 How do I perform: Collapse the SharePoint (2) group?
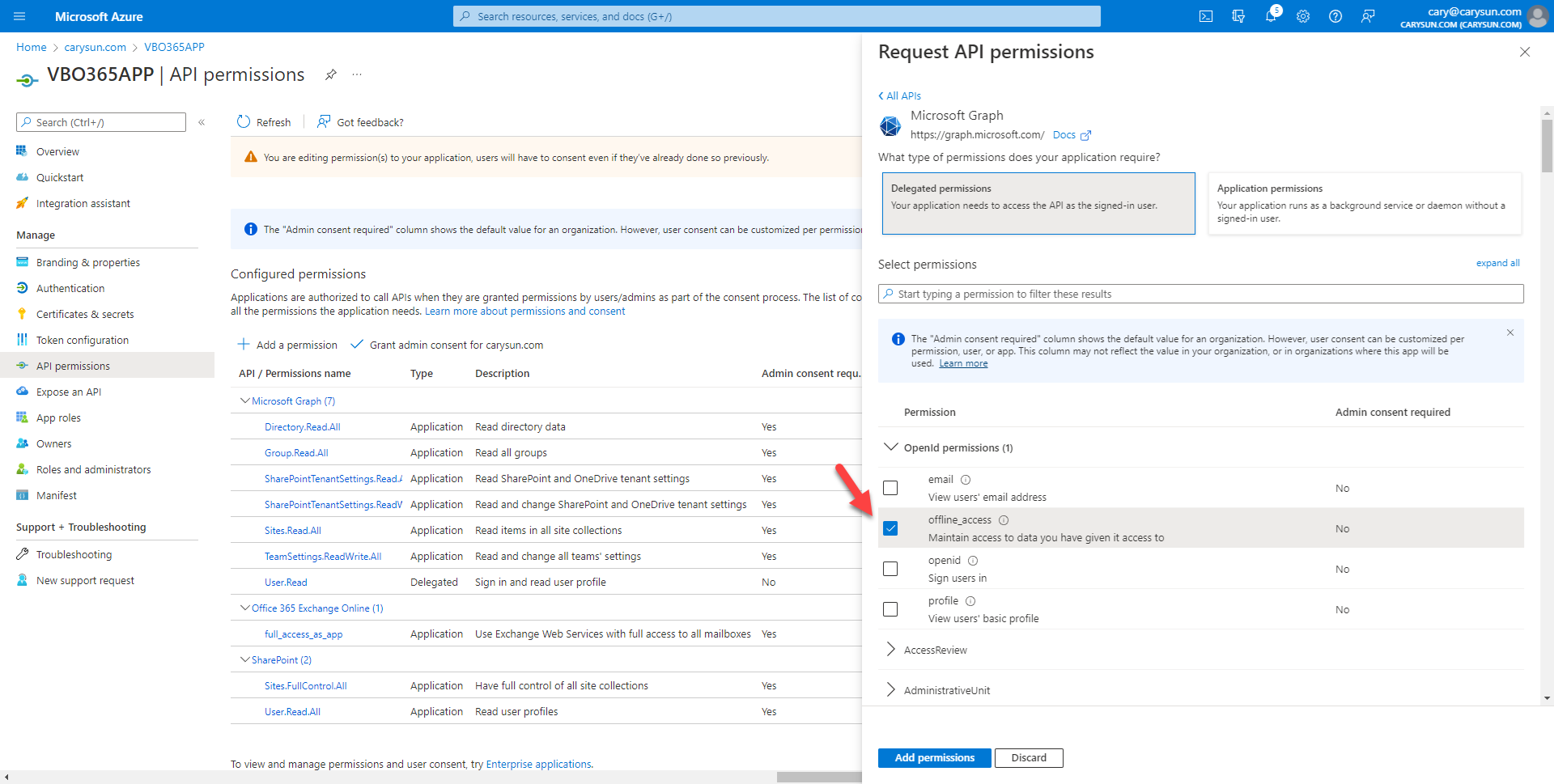pos(244,660)
